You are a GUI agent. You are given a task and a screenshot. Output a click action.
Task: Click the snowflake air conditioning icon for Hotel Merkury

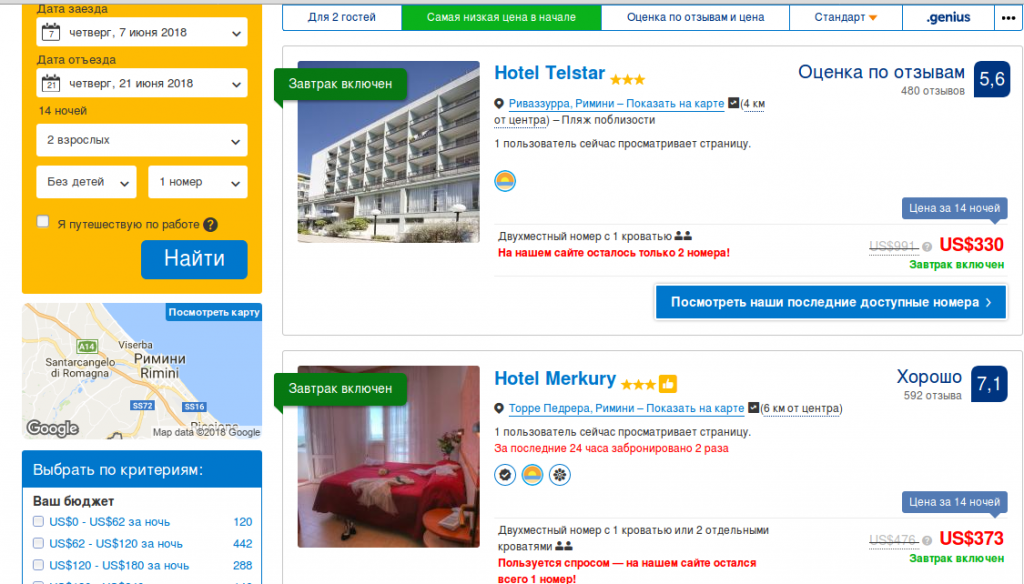[x=560, y=475]
